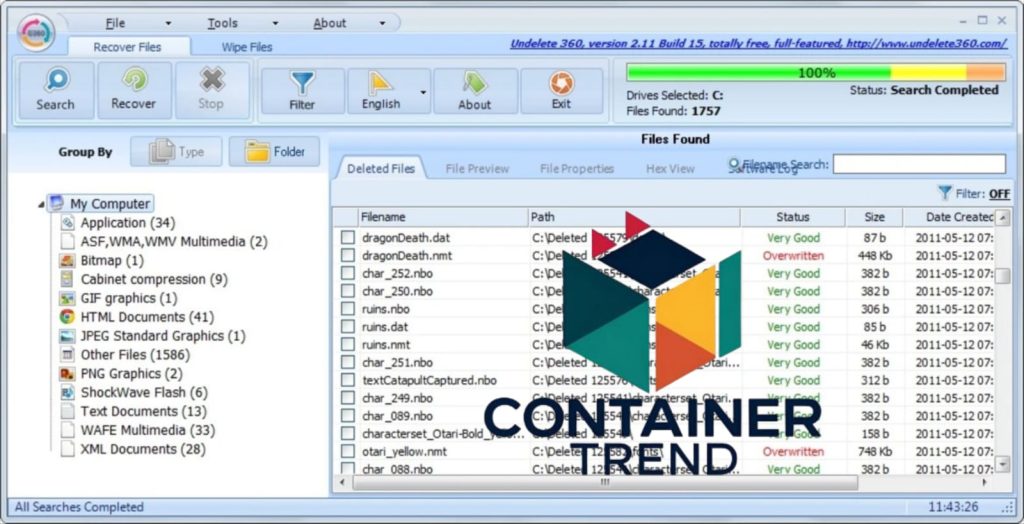Sort by the Status column header
Screen dimensions: 1024x524
(793, 217)
